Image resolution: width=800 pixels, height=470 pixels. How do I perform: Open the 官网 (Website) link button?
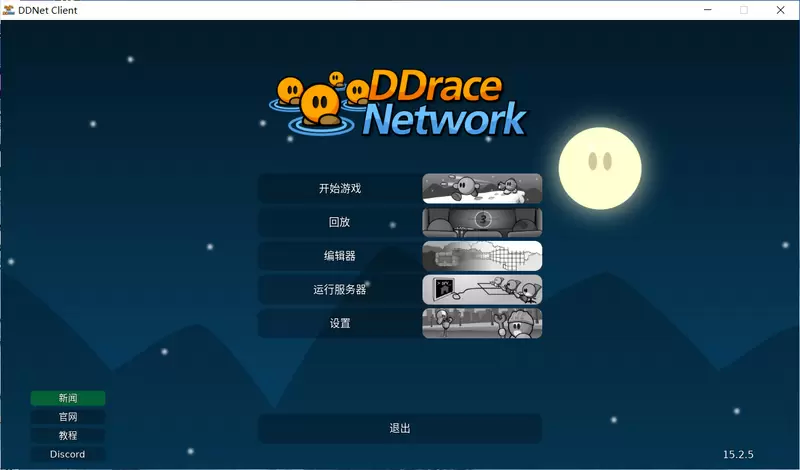68,417
